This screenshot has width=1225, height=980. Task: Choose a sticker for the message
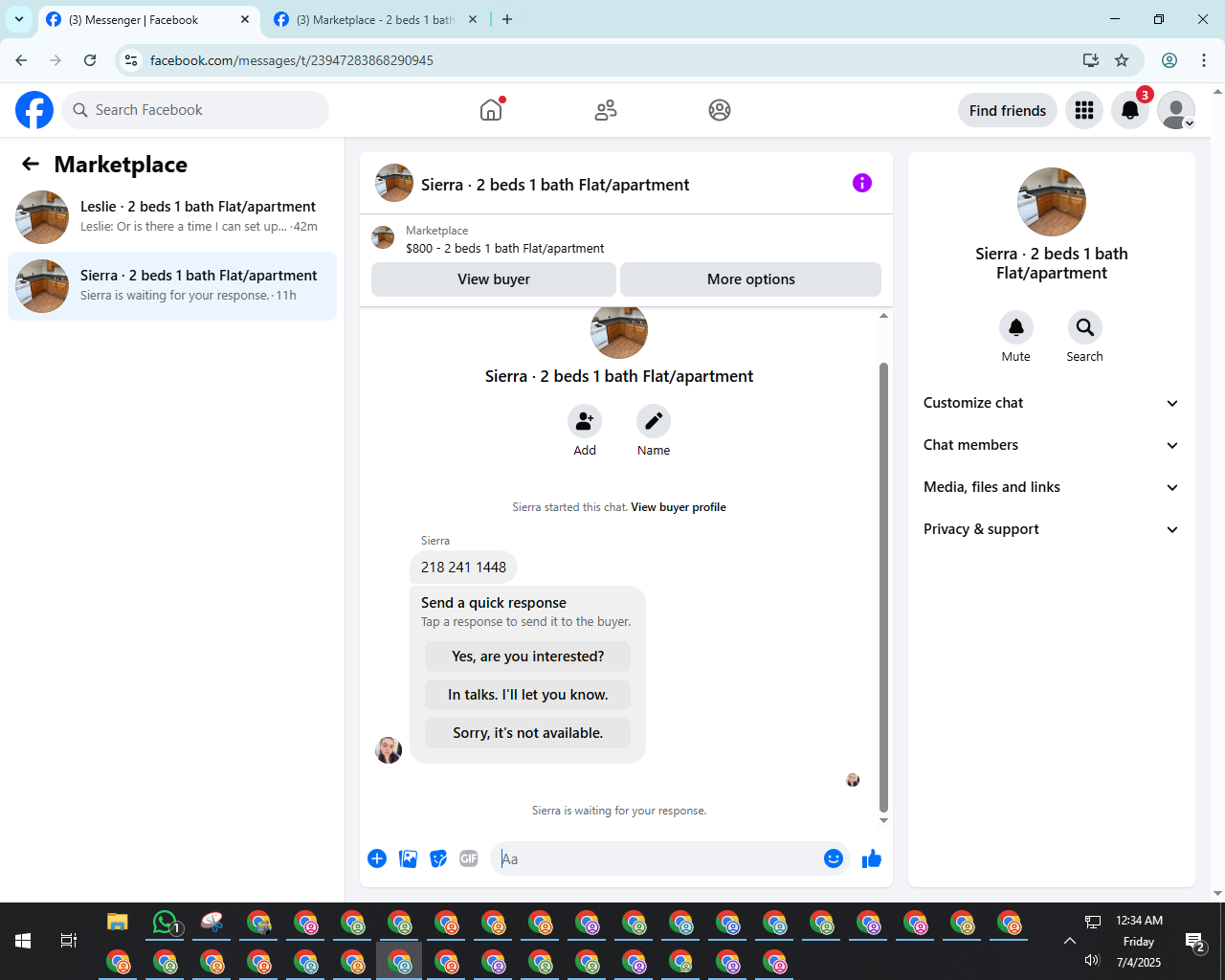438,858
